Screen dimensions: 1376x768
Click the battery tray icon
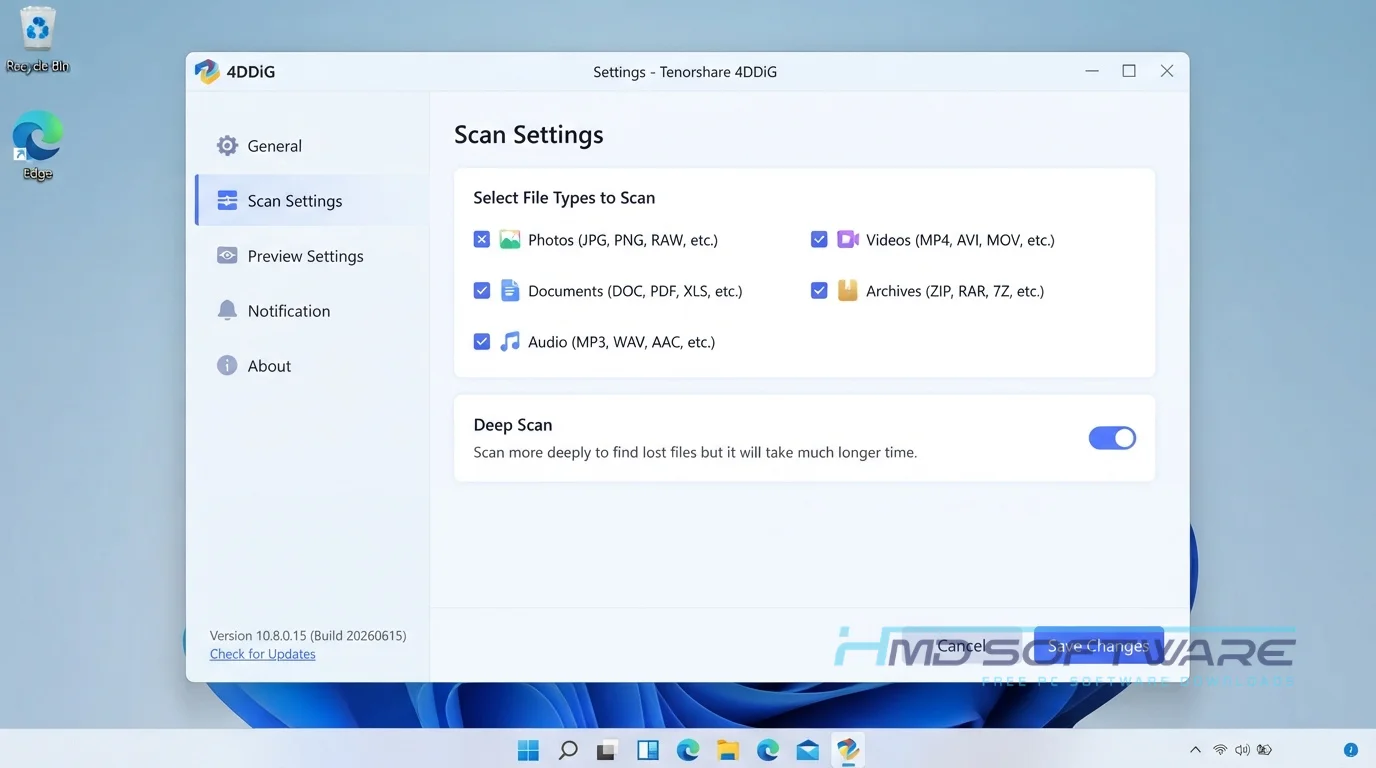(x=1265, y=750)
